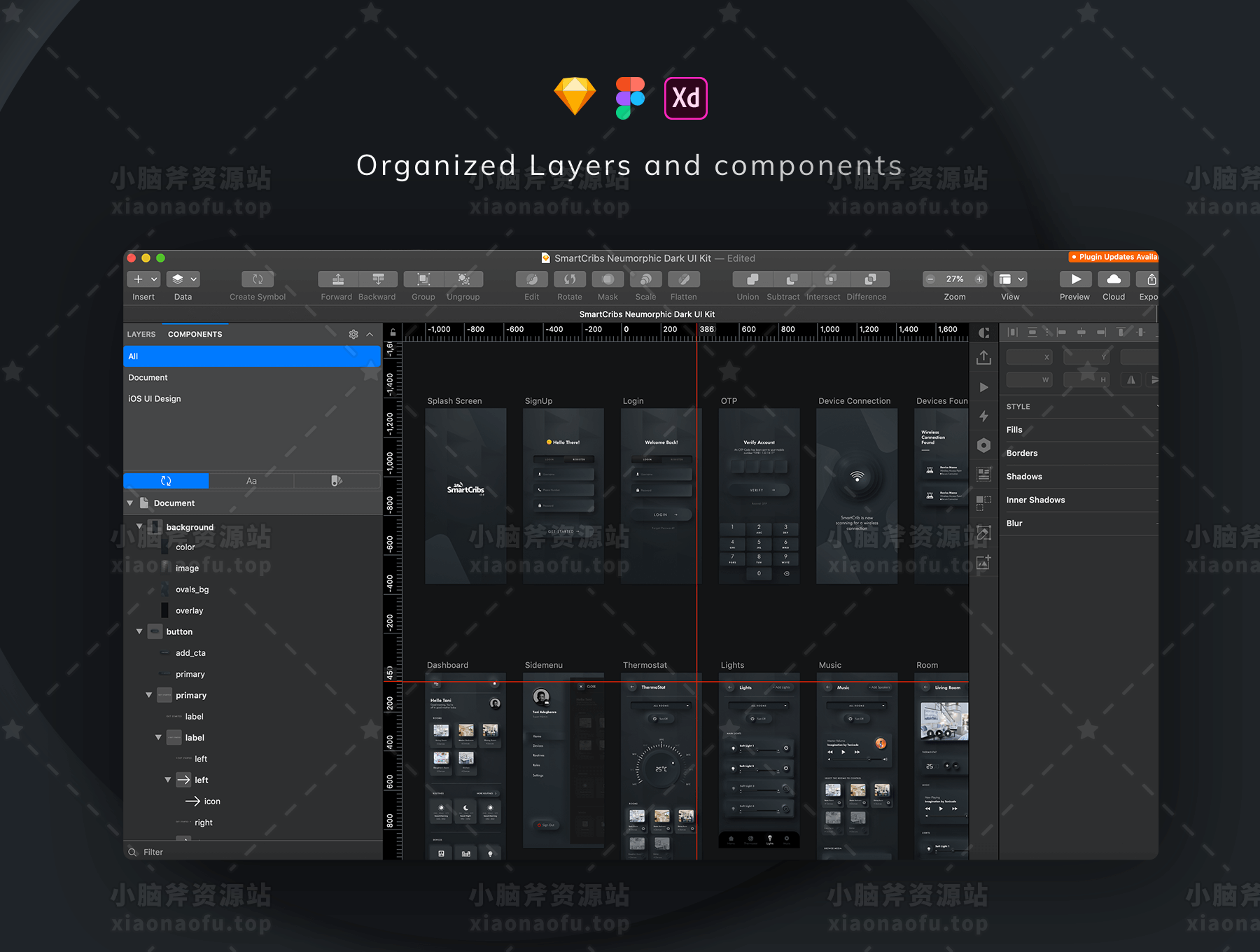Image resolution: width=1260 pixels, height=952 pixels.
Task: Zoom in with the plus button
Action: (x=979, y=279)
